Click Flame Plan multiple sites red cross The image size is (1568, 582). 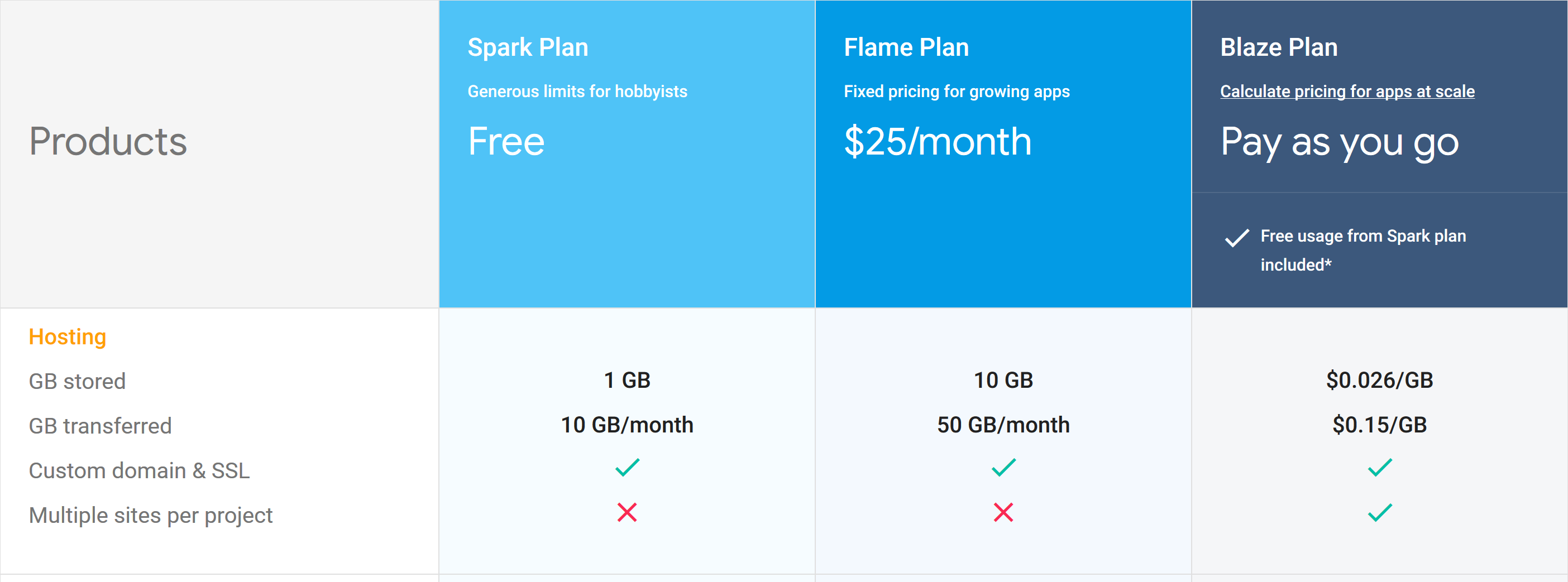point(1003,512)
